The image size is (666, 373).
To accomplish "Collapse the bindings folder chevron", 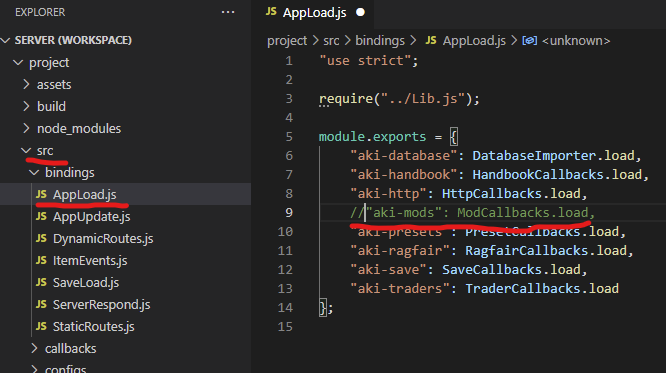I will point(34,172).
